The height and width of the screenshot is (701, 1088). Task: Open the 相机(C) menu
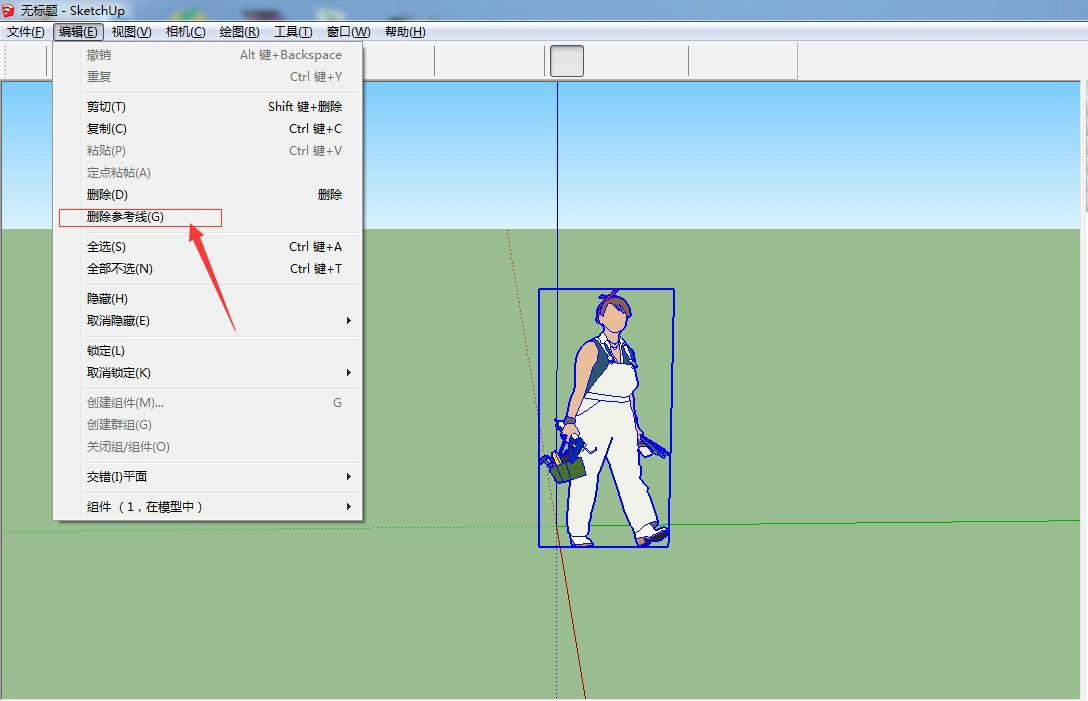coord(185,32)
